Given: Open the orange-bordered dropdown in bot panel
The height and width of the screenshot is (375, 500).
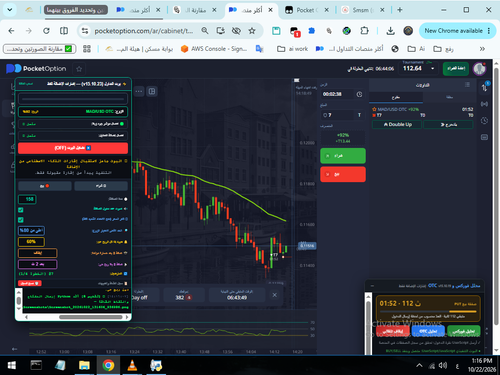Looking at the screenshot, I should coord(38,253).
